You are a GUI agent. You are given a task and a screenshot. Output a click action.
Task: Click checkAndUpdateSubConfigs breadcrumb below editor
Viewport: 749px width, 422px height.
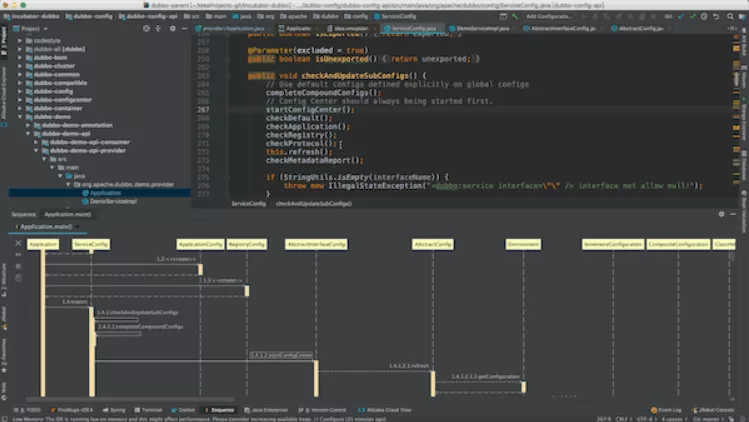314,204
